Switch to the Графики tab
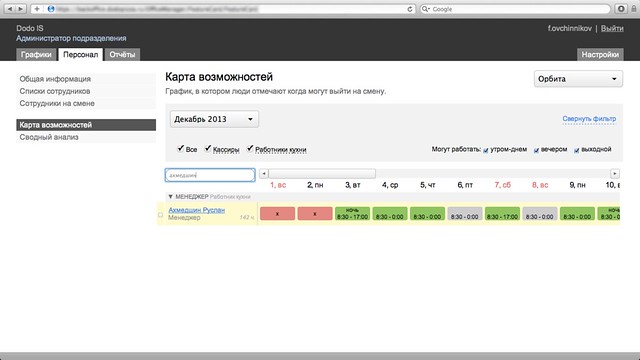 [36, 54]
